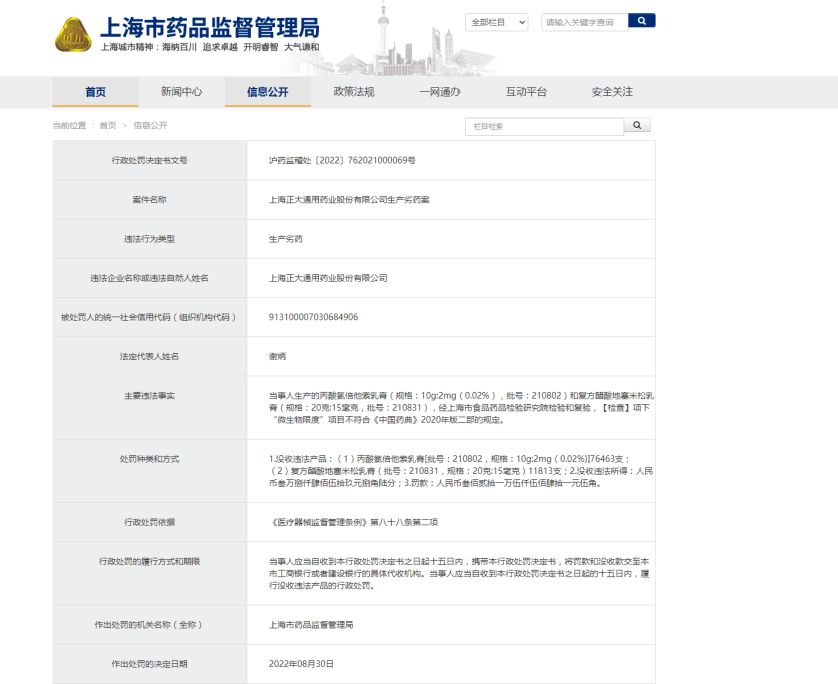Click the penalty text starting 1.没收违法产品
838x684 pixels.
461,471
